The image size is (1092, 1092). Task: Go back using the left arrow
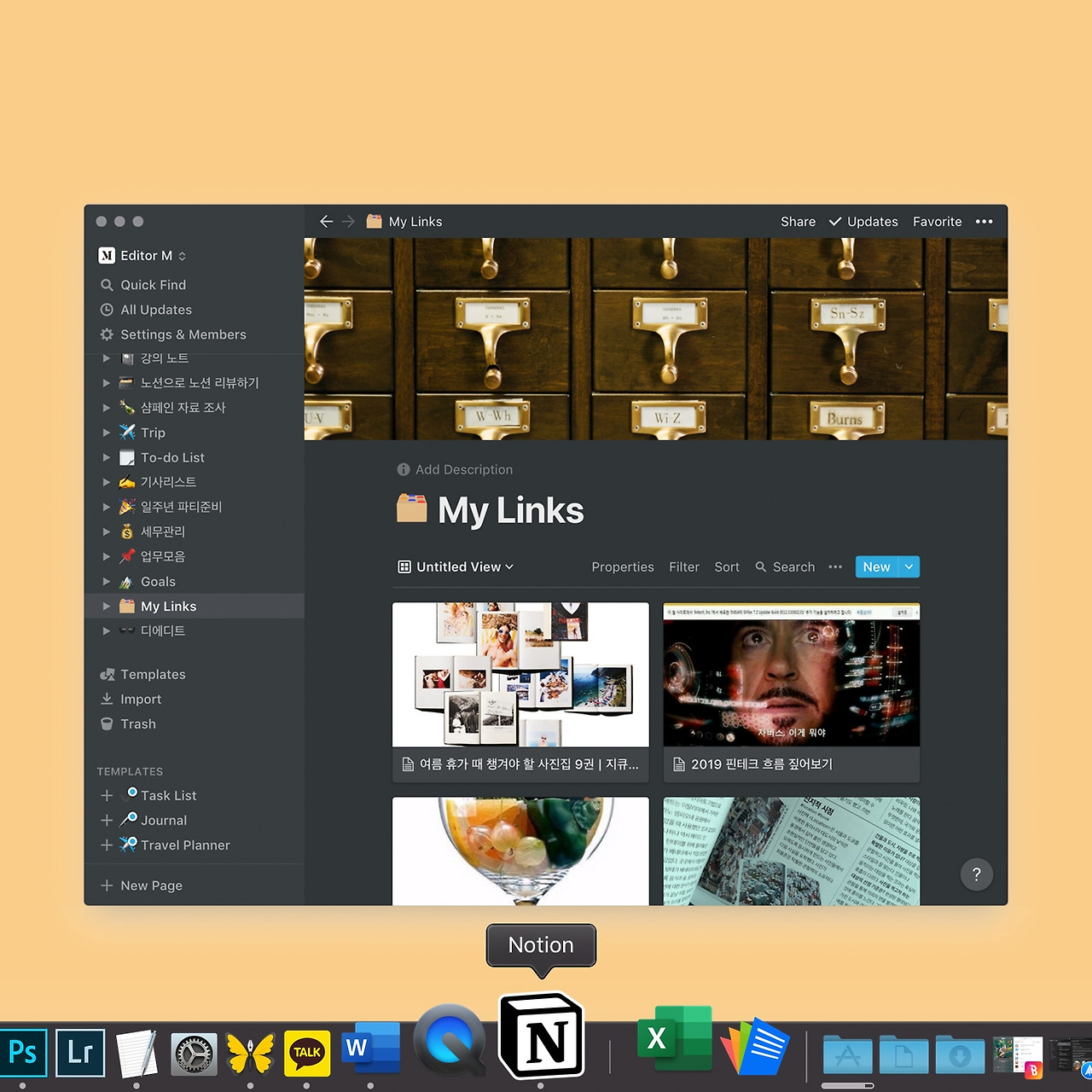[326, 221]
